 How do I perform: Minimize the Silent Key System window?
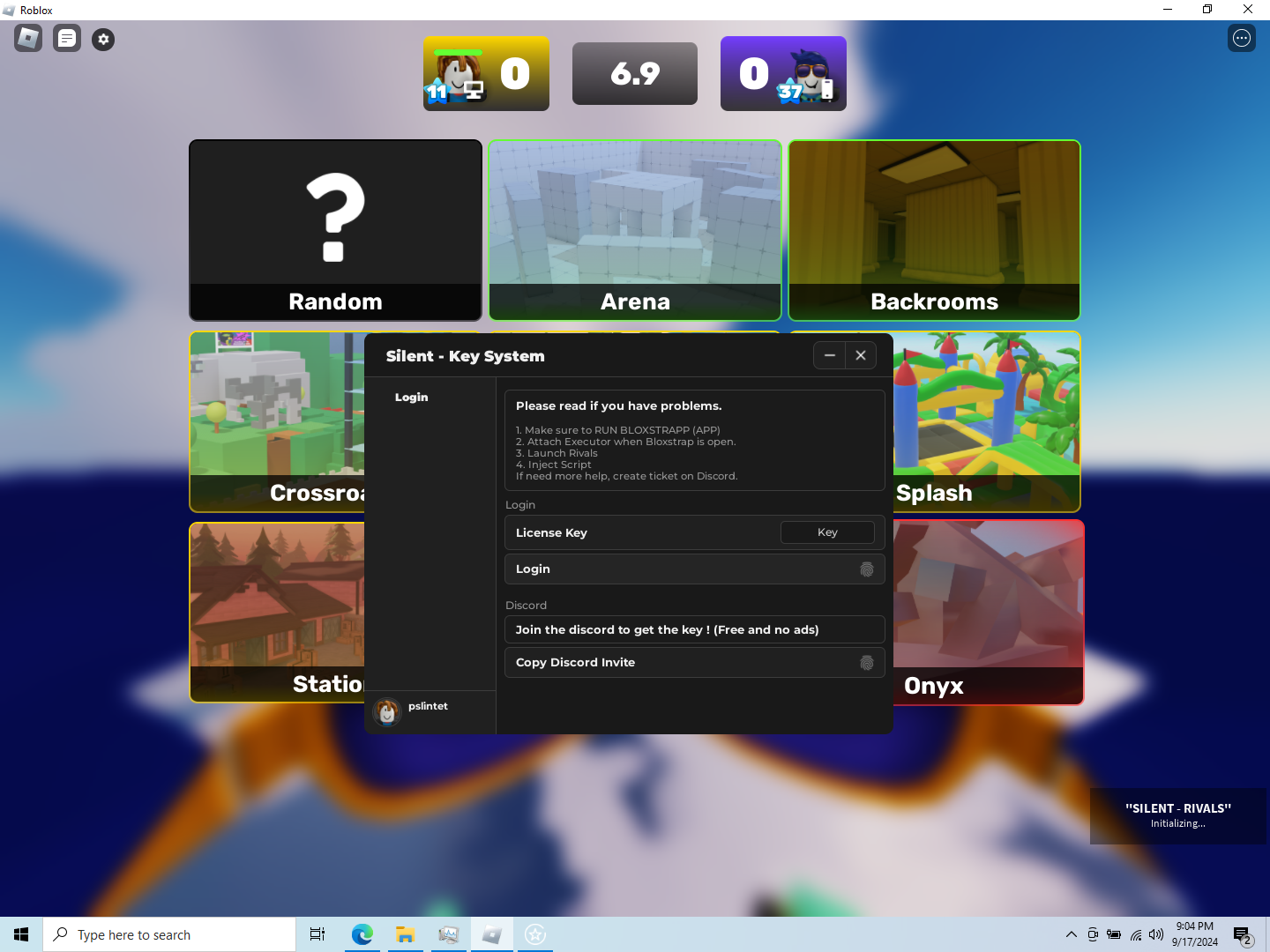pos(829,355)
